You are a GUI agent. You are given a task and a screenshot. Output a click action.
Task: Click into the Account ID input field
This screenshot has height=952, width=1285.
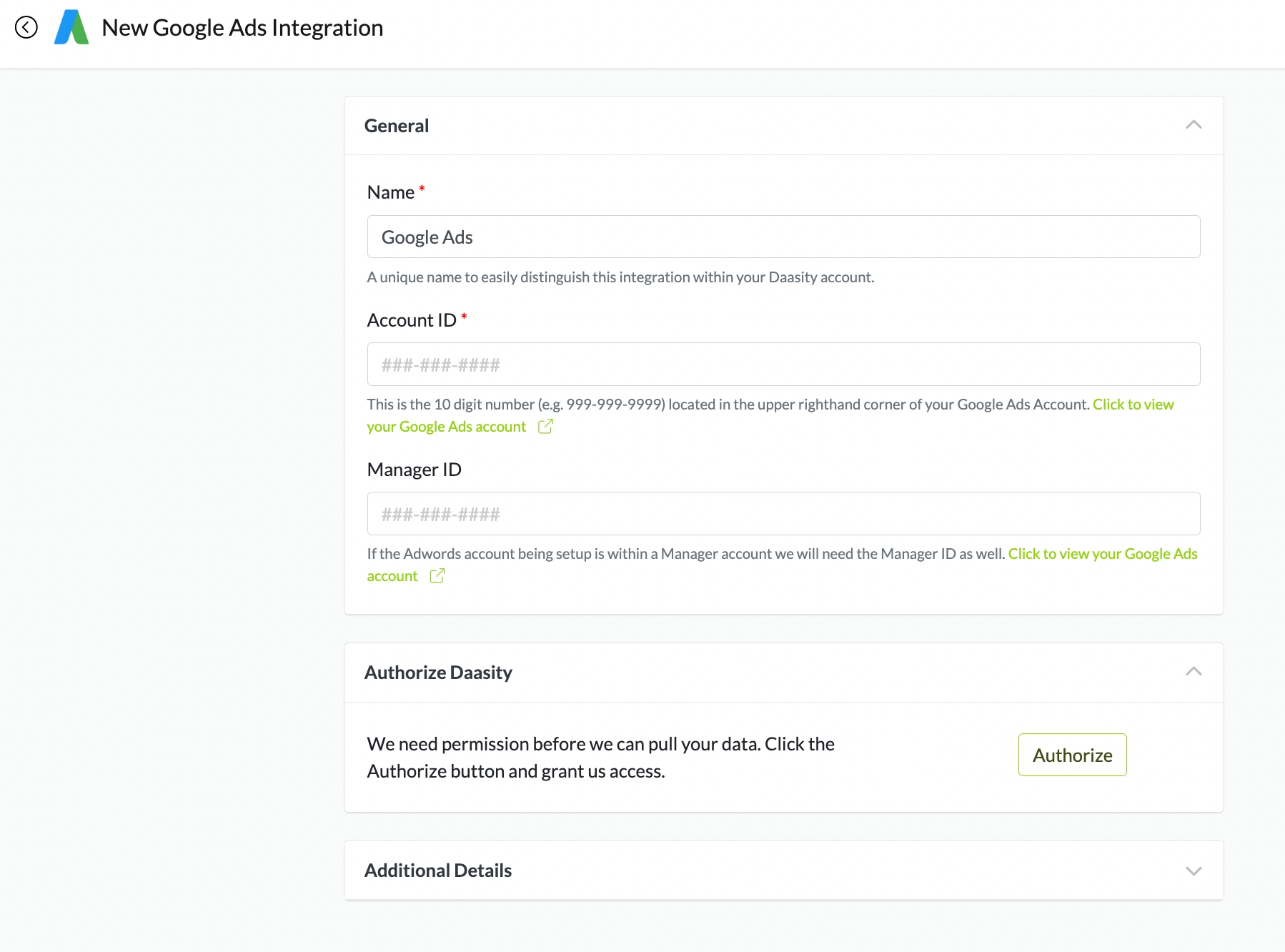[783, 365]
